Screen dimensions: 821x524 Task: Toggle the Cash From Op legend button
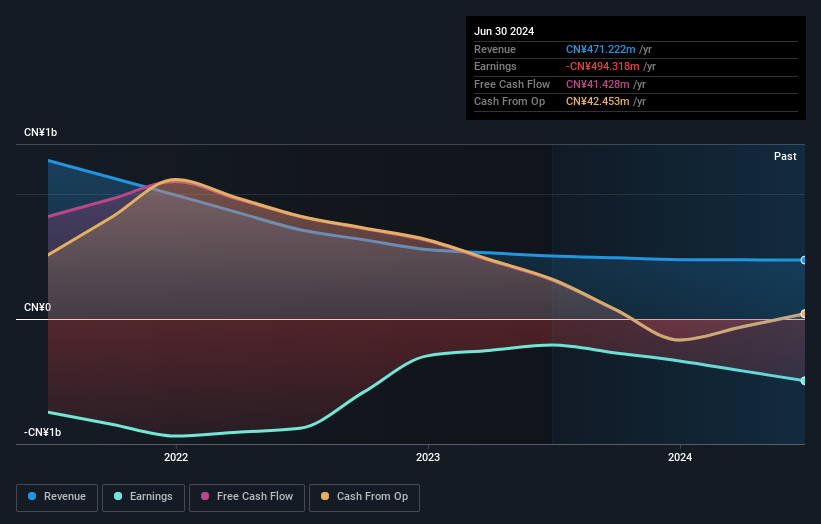click(364, 497)
